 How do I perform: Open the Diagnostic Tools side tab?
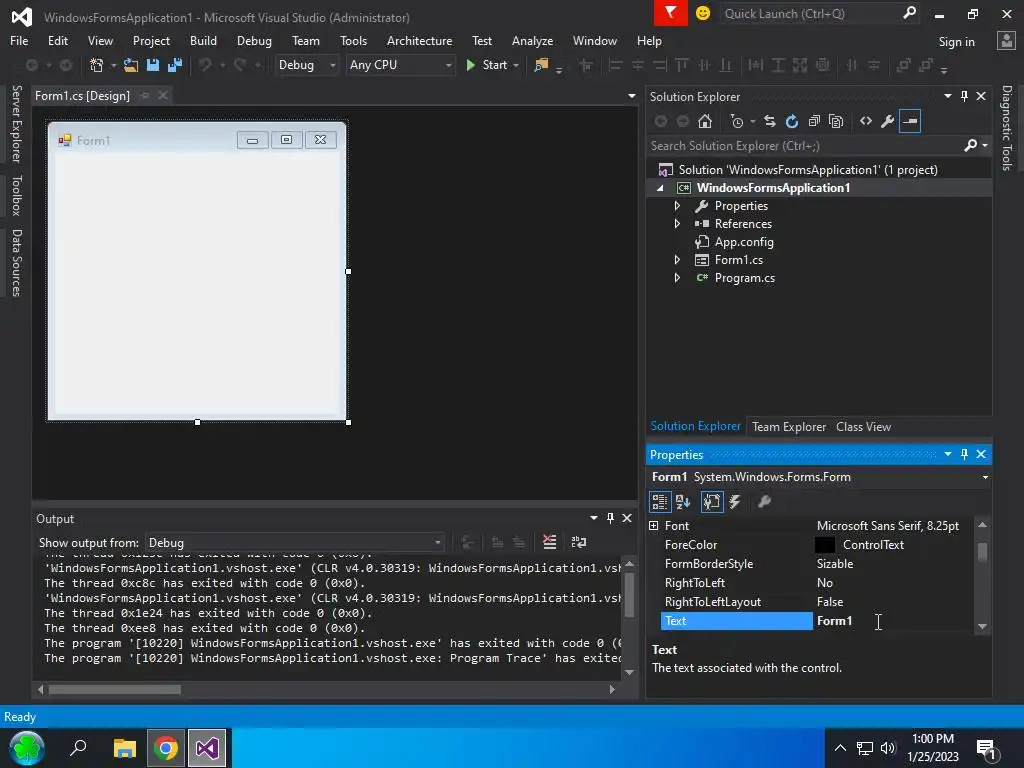(x=1007, y=128)
